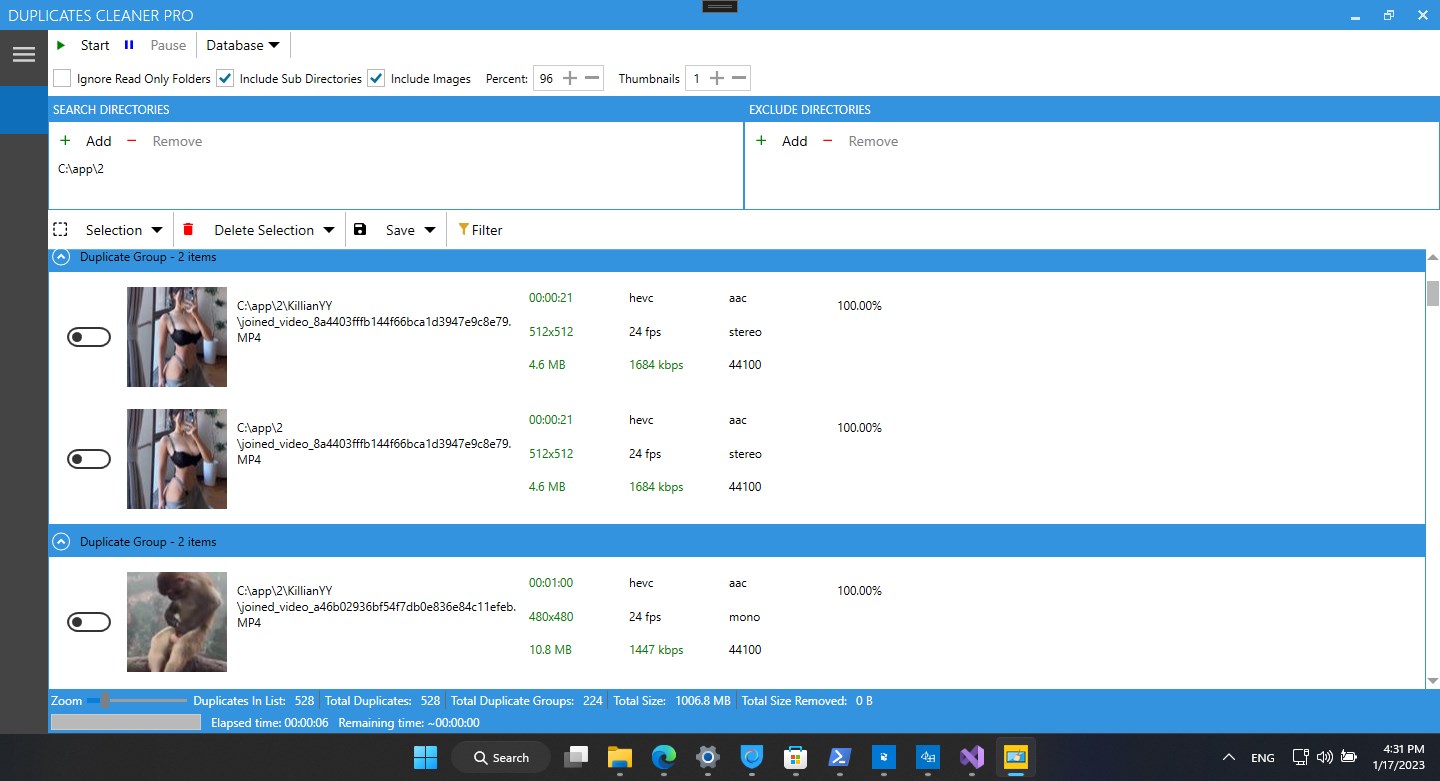Click Remove under Exclude Directories

(x=873, y=141)
